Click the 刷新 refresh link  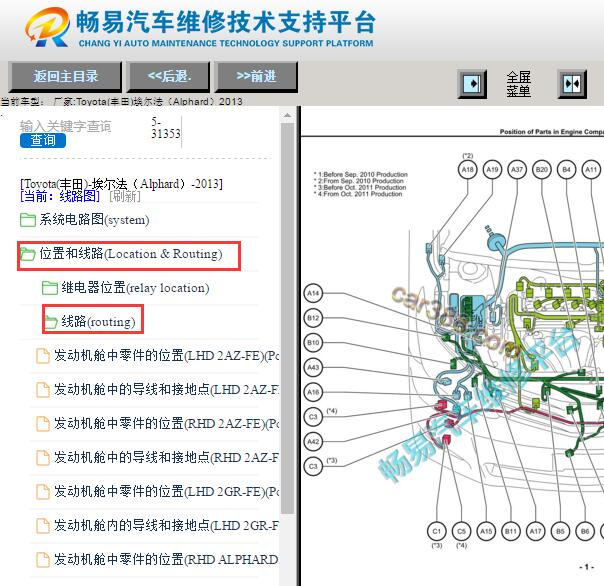tap(125, 196)
